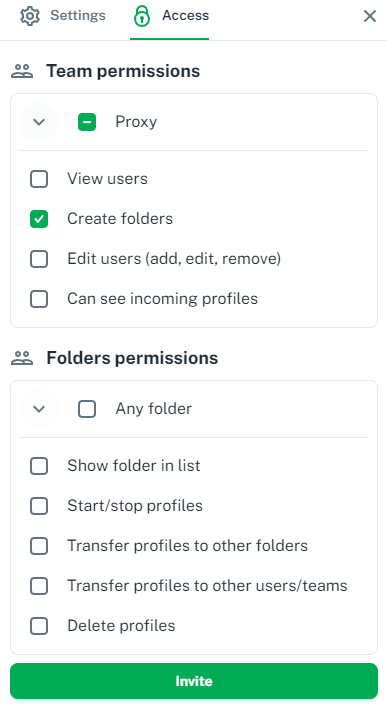Collapse the Any folder group chevron
Viewport: 387px width, 705px height.
click(x=39, y=409)
